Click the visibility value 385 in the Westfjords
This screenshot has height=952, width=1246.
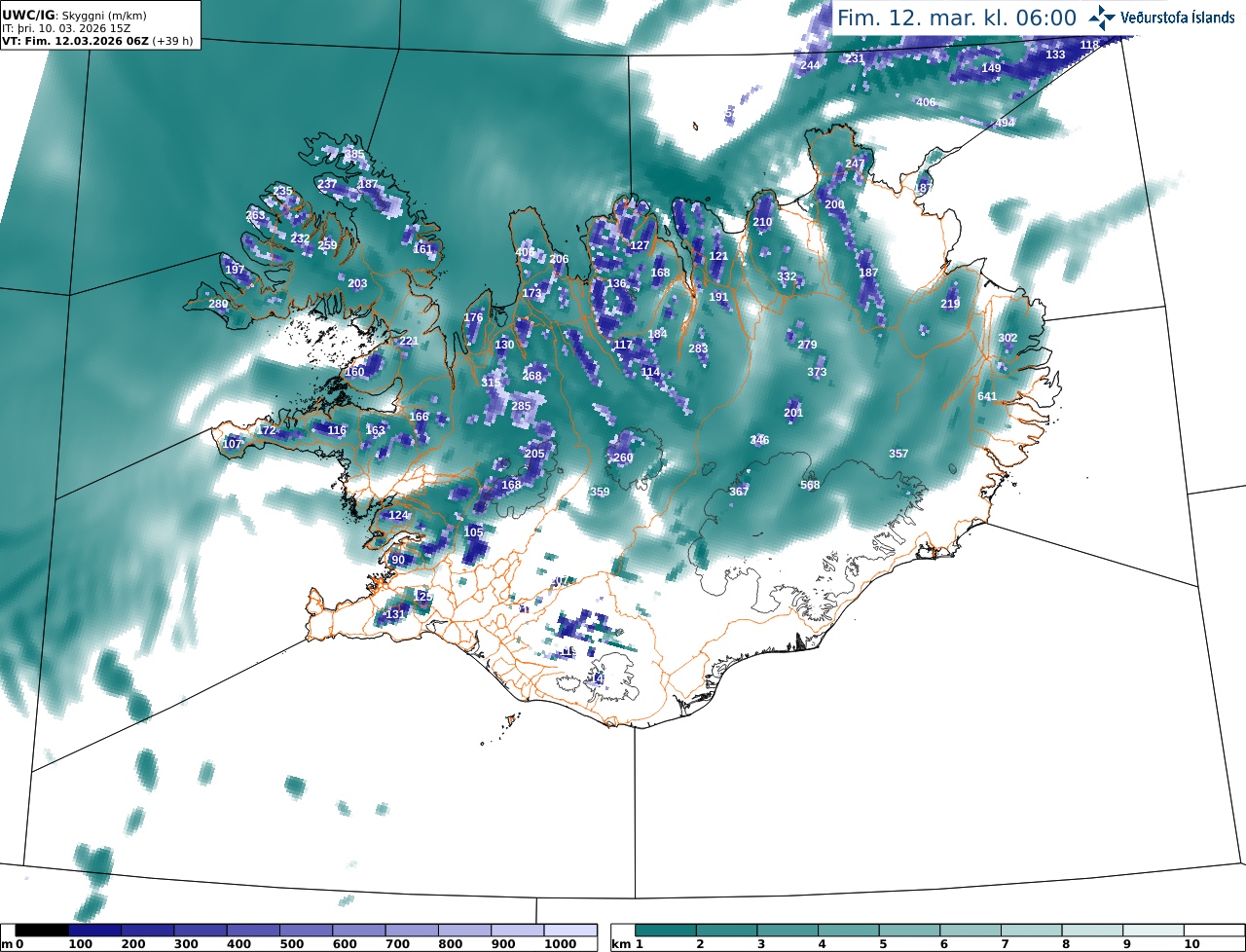coord(354,154)
